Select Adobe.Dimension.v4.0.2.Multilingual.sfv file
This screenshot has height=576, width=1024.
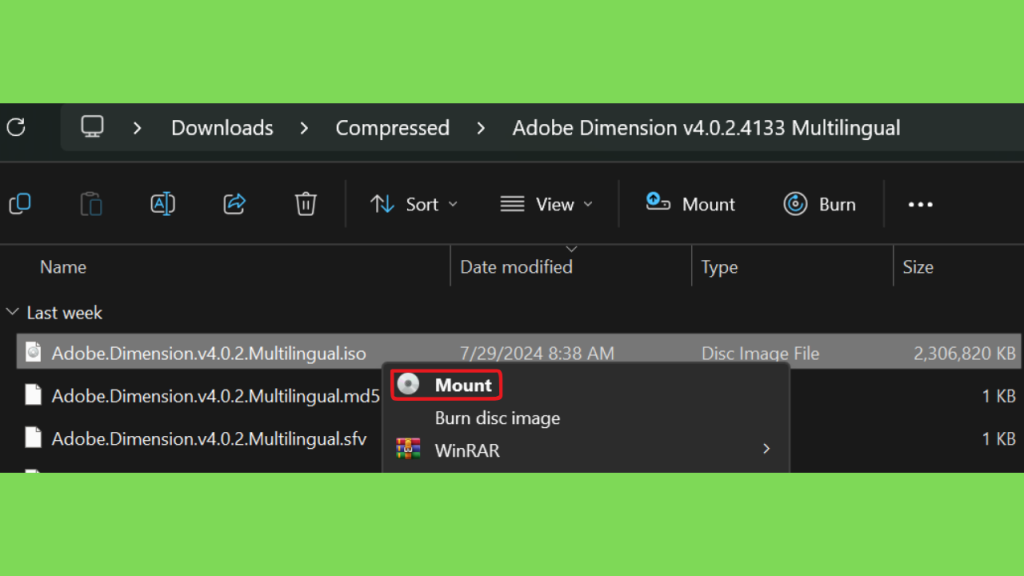[209, 439]
